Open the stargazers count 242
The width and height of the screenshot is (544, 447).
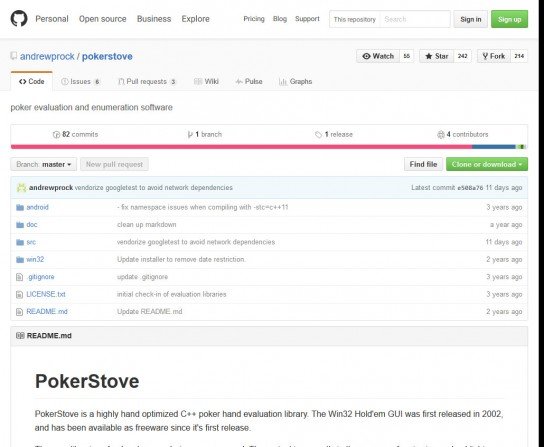coord(462,56)
